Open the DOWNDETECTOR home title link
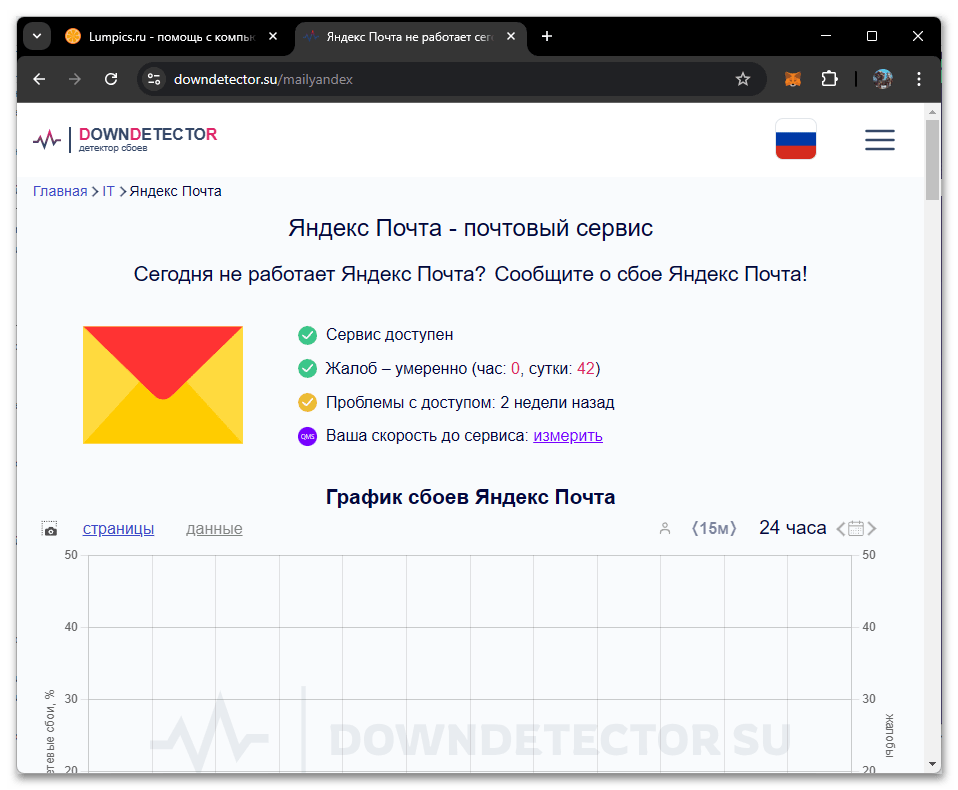Image resolution: width=958 pixels, height=790 pixels. coord(148,134)
